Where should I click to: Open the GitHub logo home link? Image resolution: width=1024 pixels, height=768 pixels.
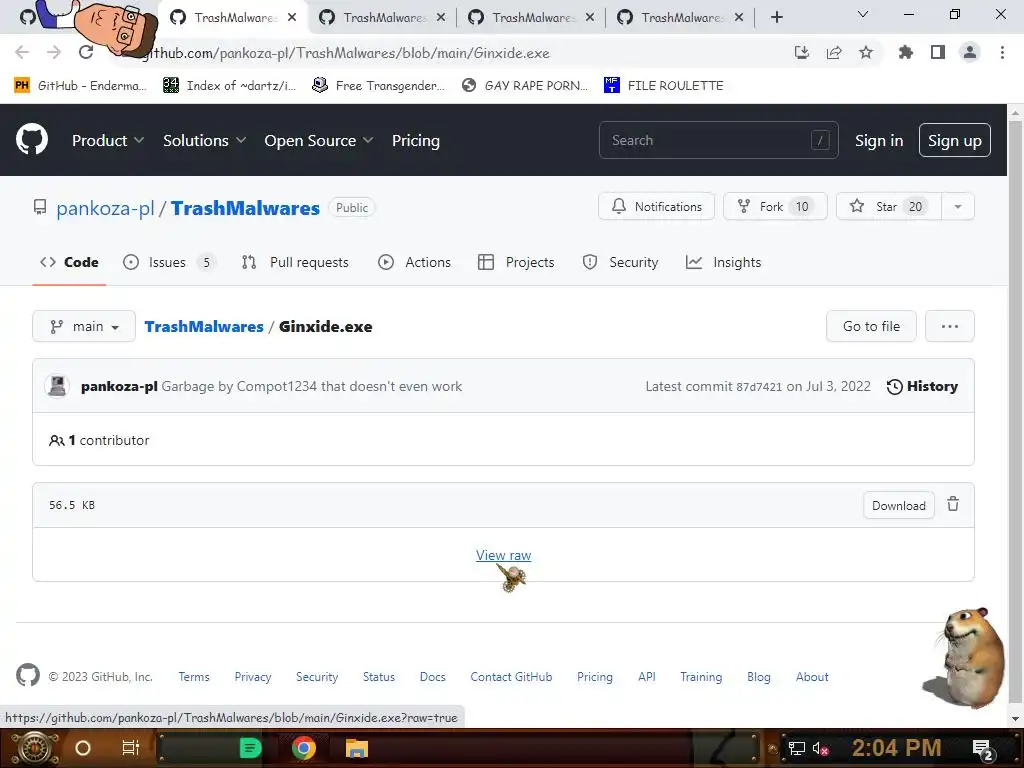pyautogui.click(x=31, y=139)
